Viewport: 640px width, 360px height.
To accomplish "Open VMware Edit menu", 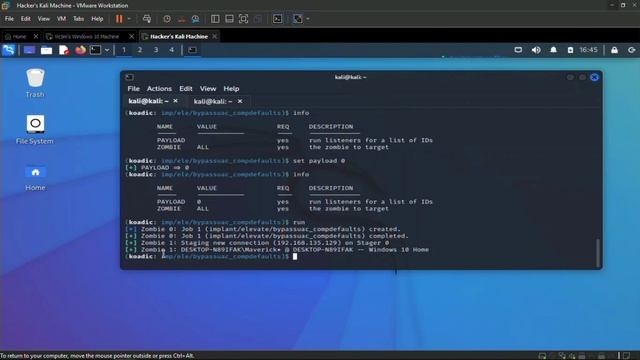I will click(x=26, y=19).
